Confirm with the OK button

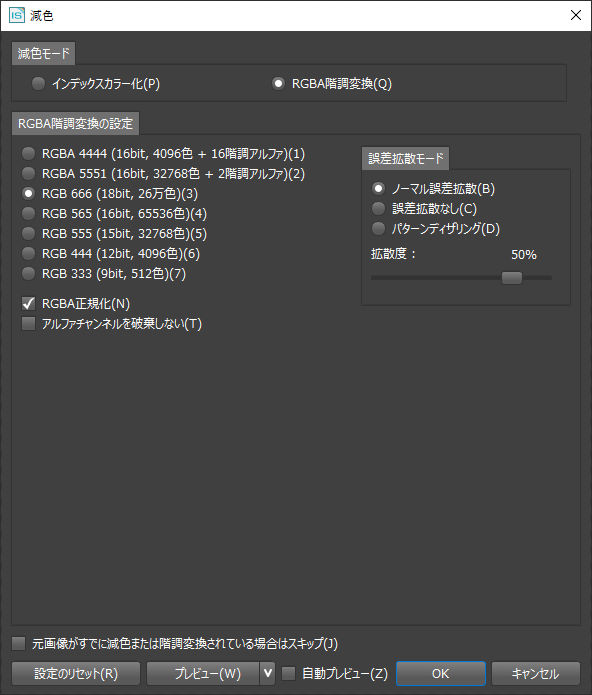[x=441, y=674]
